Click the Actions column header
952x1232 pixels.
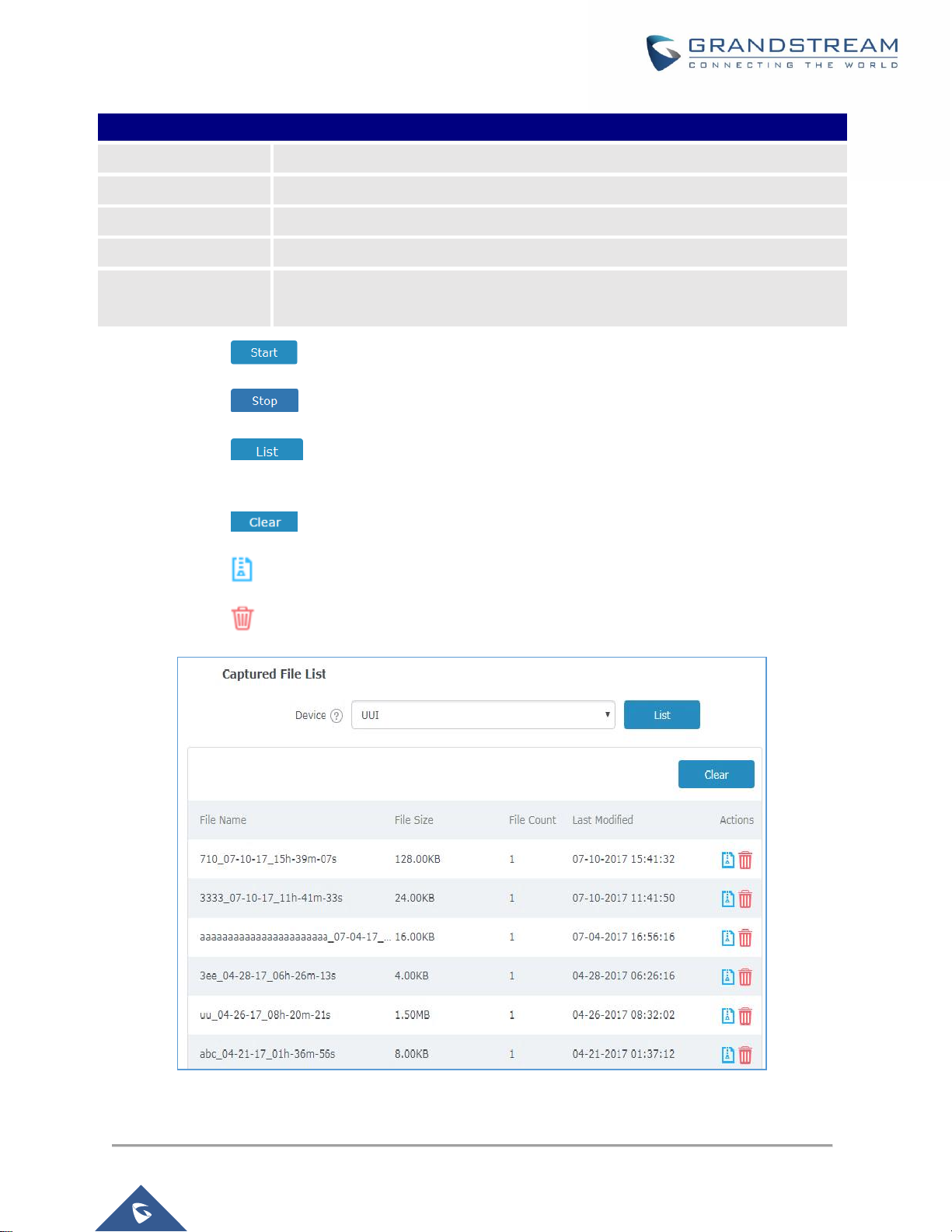tap(737, 820)
